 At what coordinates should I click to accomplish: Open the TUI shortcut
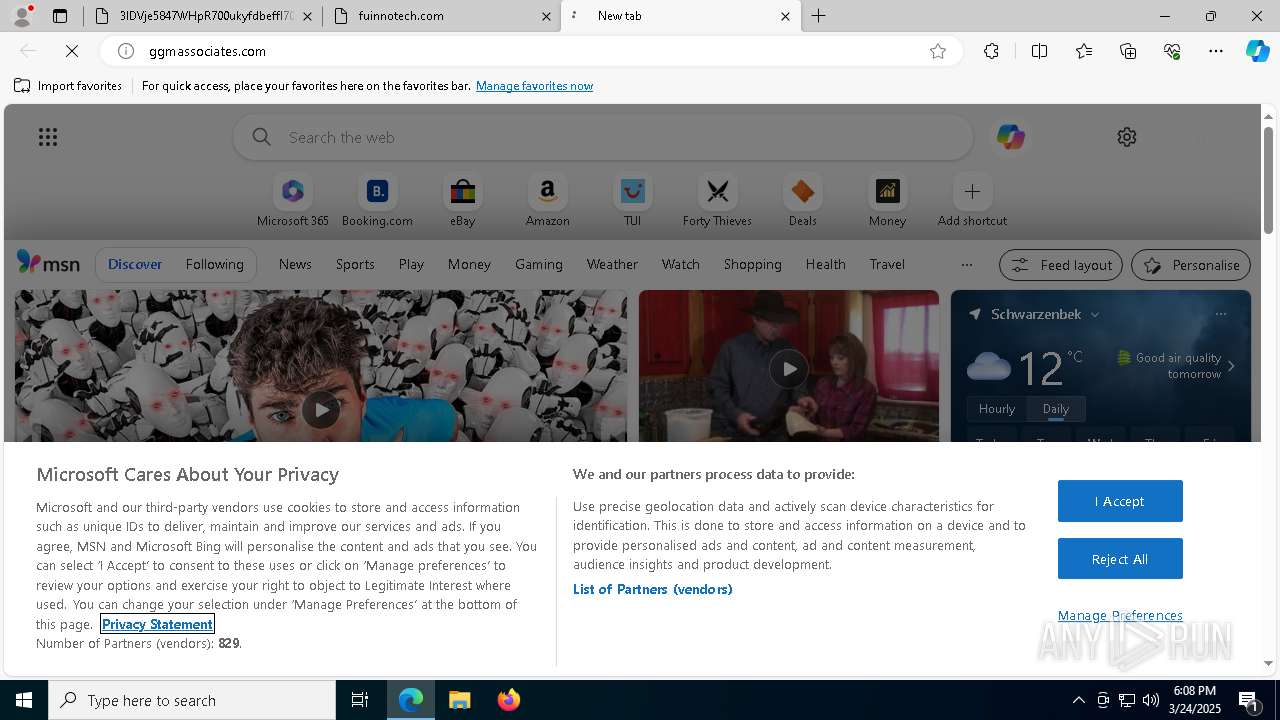(x=632, y=201)
